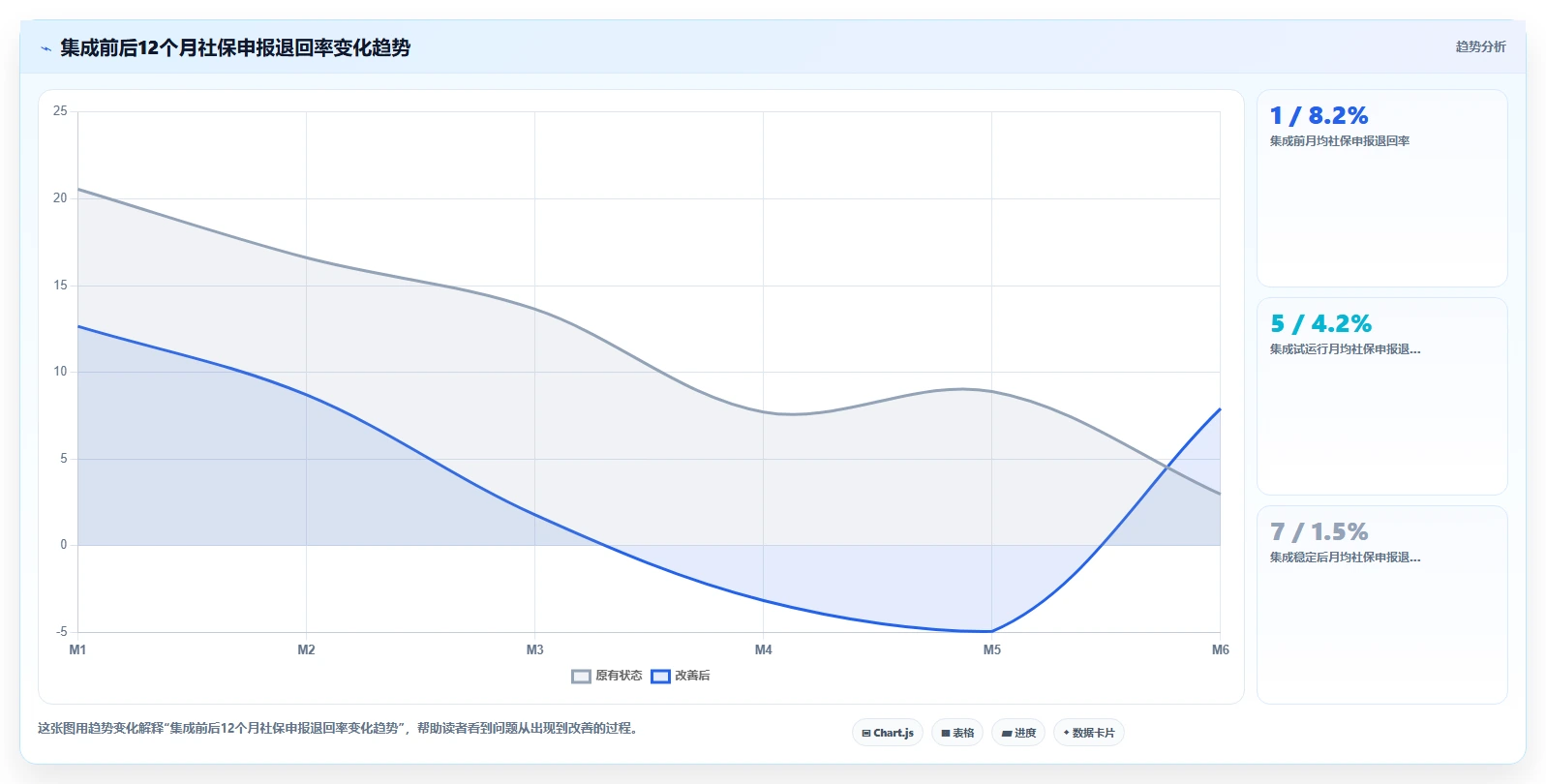Select the 数据卡片 tag pill
Image resolution: width=1546 pixels, height=784 pixels.
point(1089,733)
